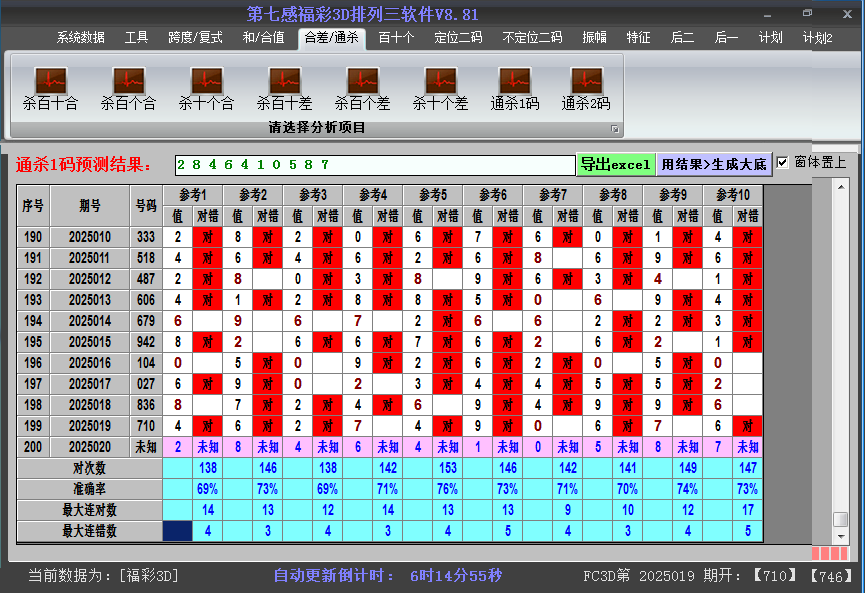Open the 和/合值 tab
Screen dimensions: 865x593
[x=264, y=38]
